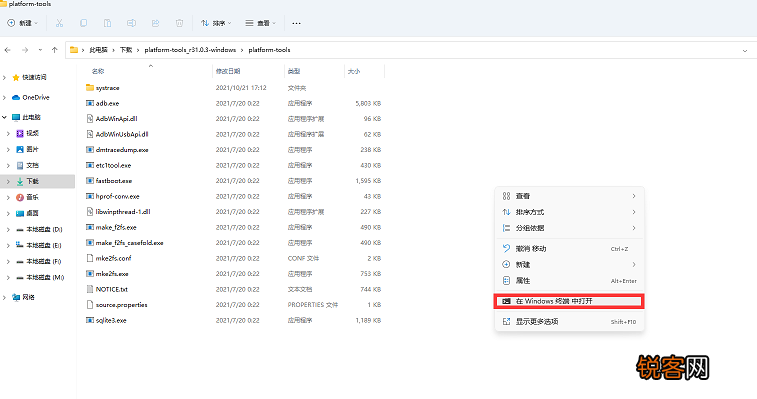This screenshot has height=399, width=757.
Task: Select the mke2fs.conf file
Action: coord(109,258)
